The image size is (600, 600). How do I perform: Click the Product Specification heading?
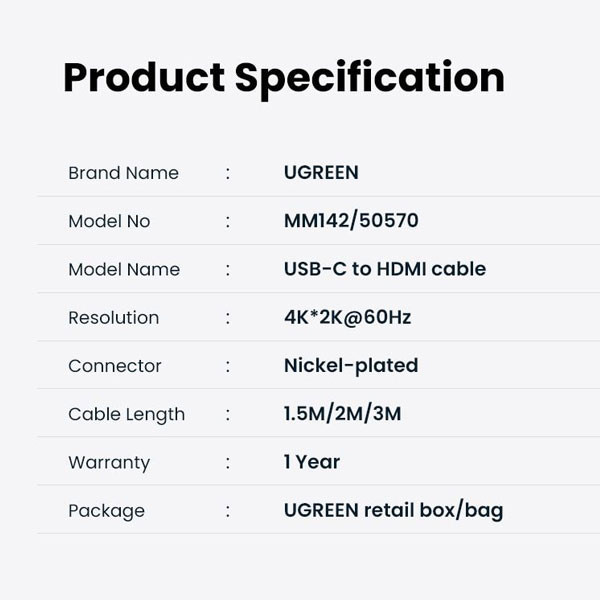[x=283, y=78]
